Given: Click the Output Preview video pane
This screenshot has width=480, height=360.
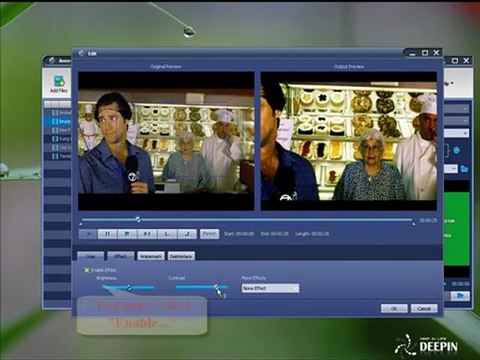Looking at the screenshot, I should (349, 141).
